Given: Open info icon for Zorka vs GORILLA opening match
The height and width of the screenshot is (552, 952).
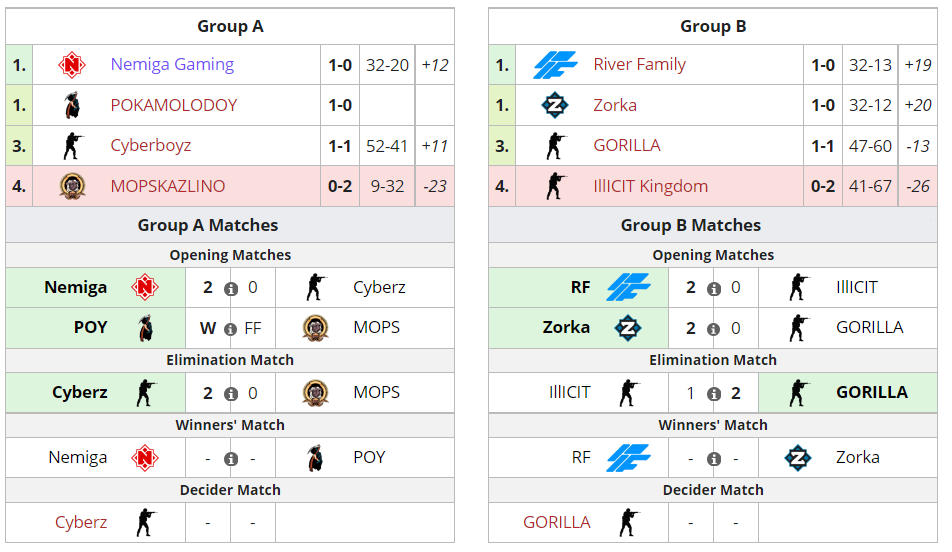Looking at the screenshot, I should pyautogui.click(x=714, y=328).
